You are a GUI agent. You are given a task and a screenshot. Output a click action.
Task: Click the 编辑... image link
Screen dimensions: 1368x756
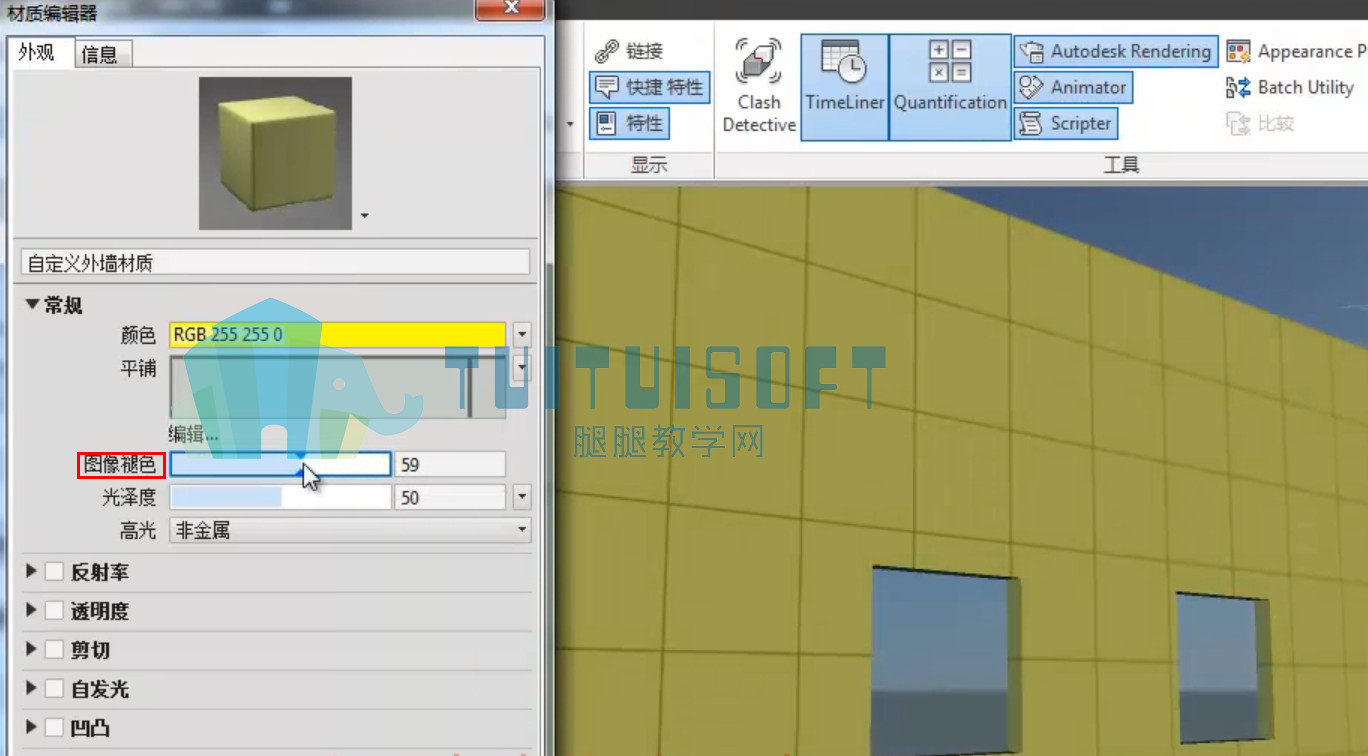193,434
